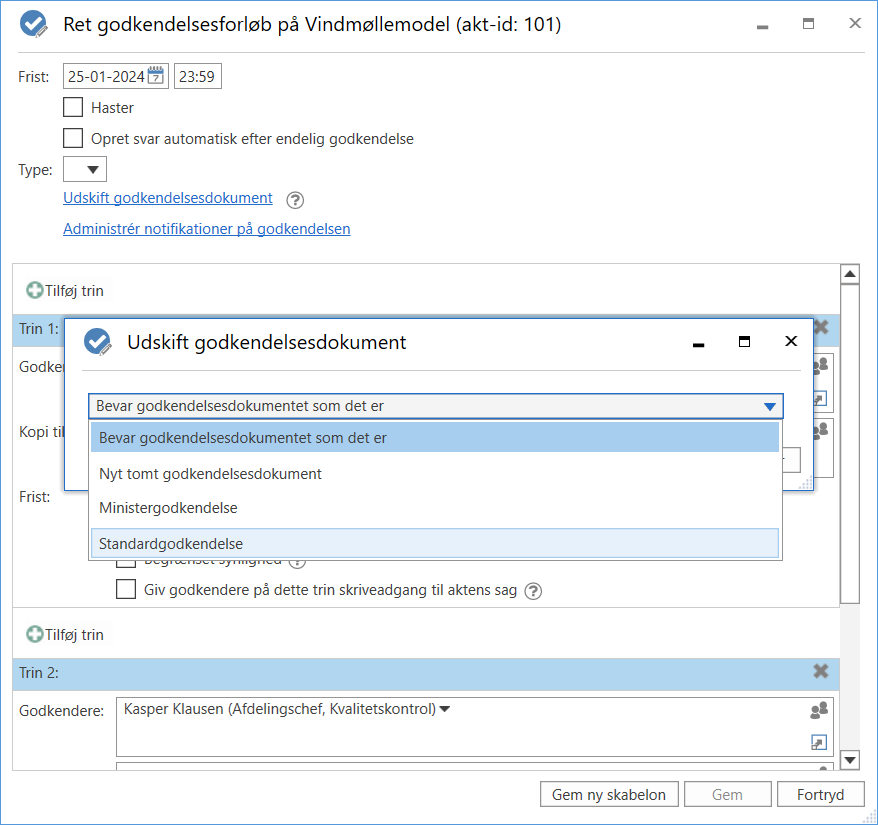Image resolution: width=878 pixels, height=825 pixels.
Task: Check Opret svar automatisk efter endelig godkendelse
Action: point(73,138)
